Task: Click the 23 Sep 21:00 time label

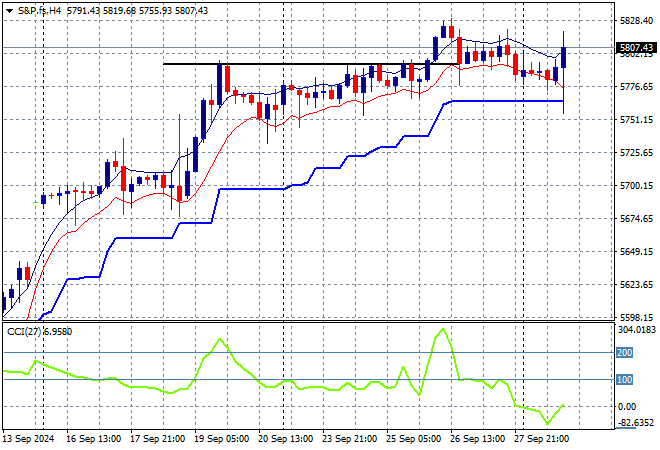Action: (349, 439)
